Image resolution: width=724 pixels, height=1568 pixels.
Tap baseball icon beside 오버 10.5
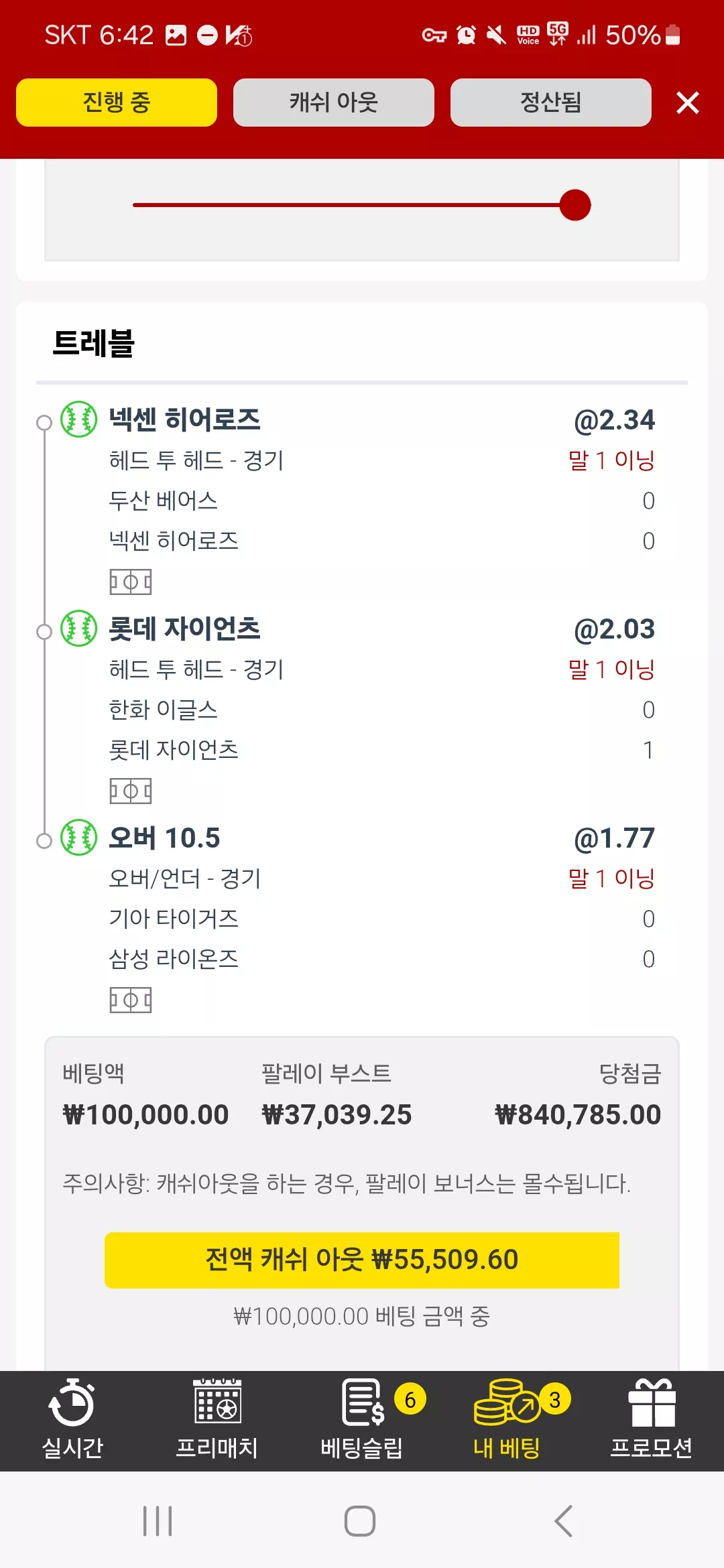coord(79,838)
